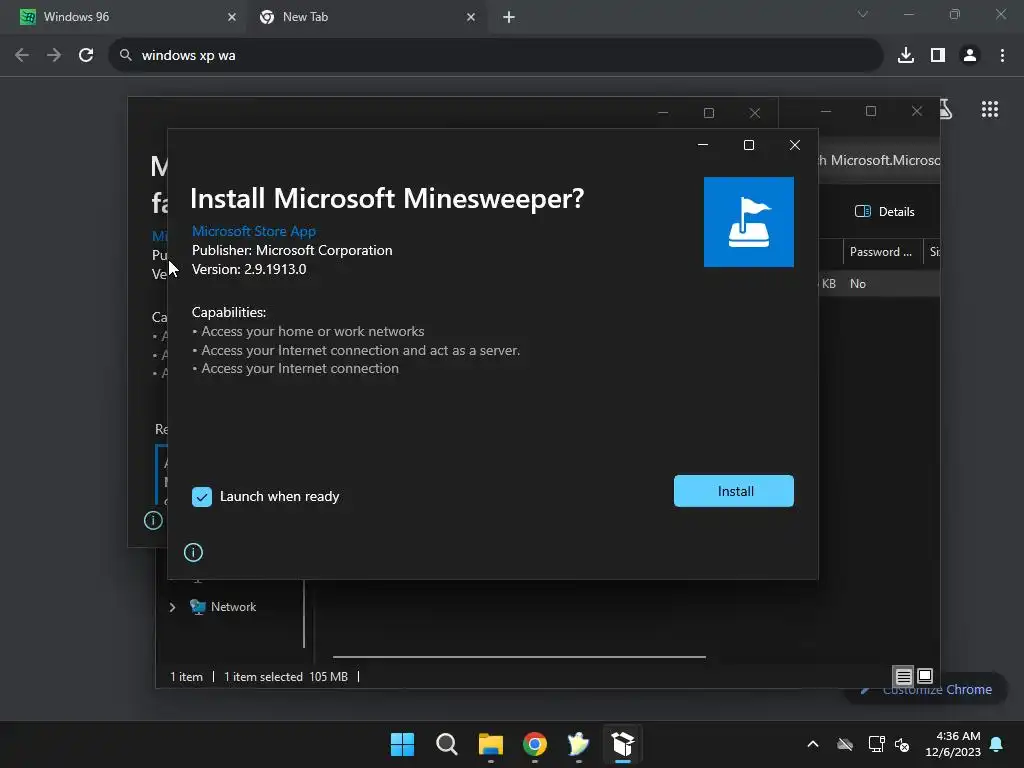The width and height of the screenshot is (1024, 768).
Task: Sort by Password column header
Action: click(x=880, y=252)
